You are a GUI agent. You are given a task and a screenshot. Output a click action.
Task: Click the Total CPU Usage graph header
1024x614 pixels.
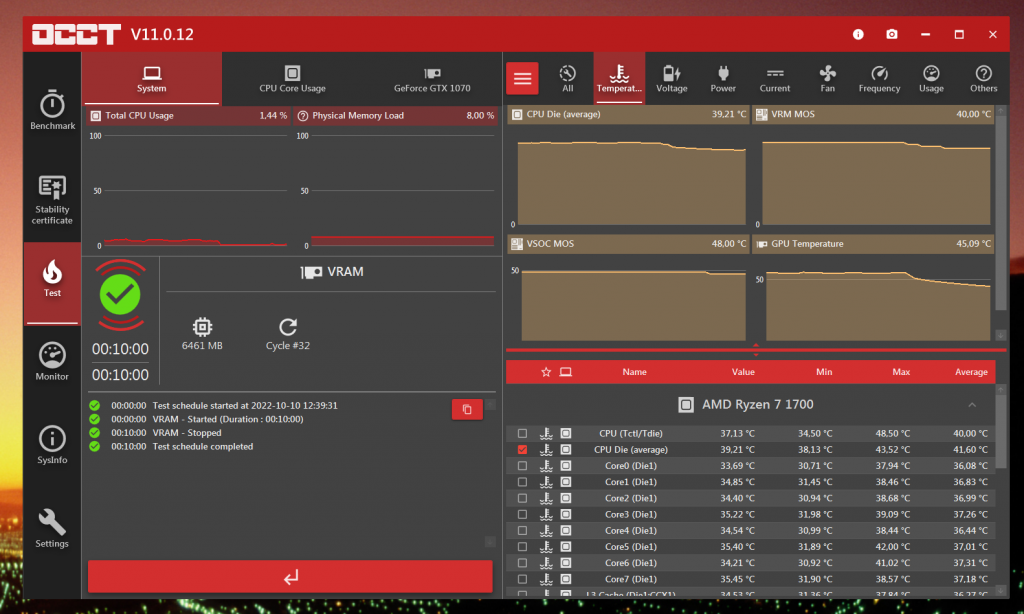point(188,116)
